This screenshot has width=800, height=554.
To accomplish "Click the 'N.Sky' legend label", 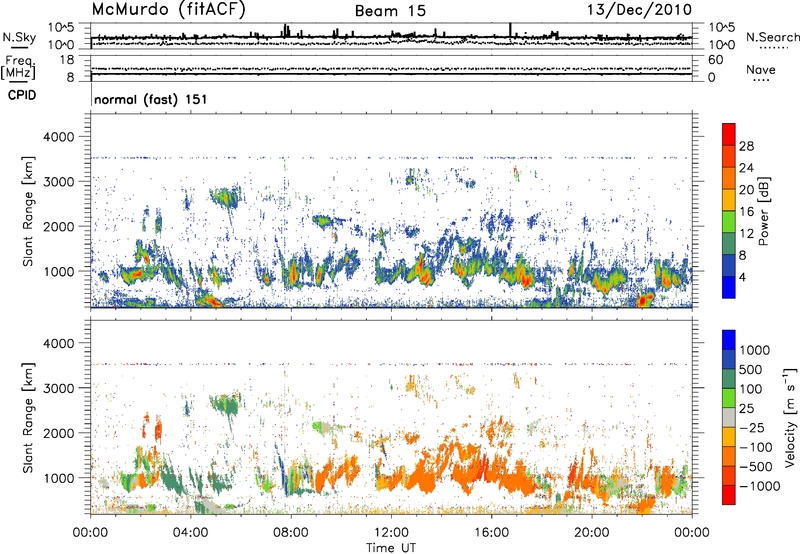I will pos(19,37).
